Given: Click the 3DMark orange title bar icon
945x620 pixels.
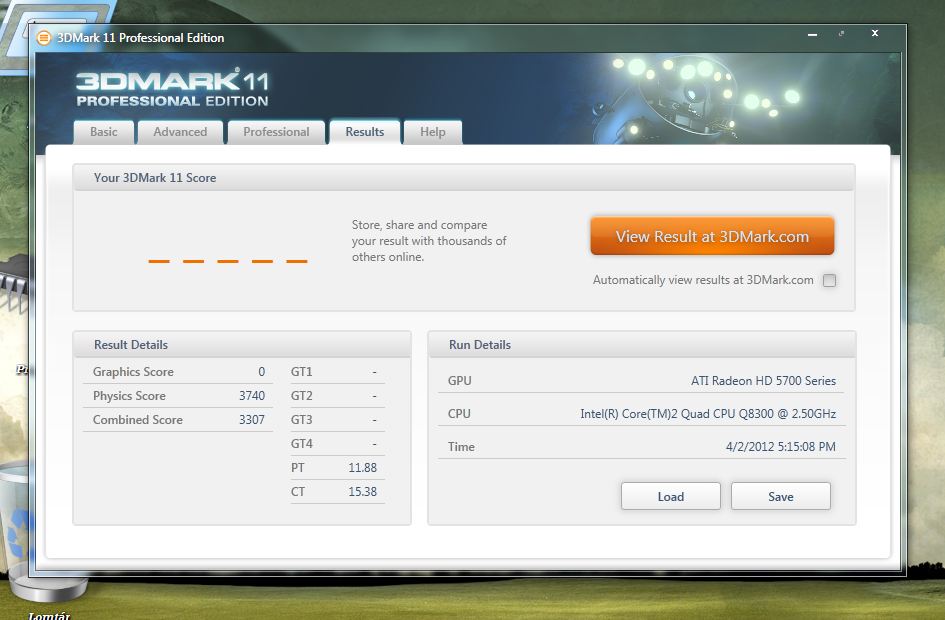Looking at the screenshot, I should [44, 38].
